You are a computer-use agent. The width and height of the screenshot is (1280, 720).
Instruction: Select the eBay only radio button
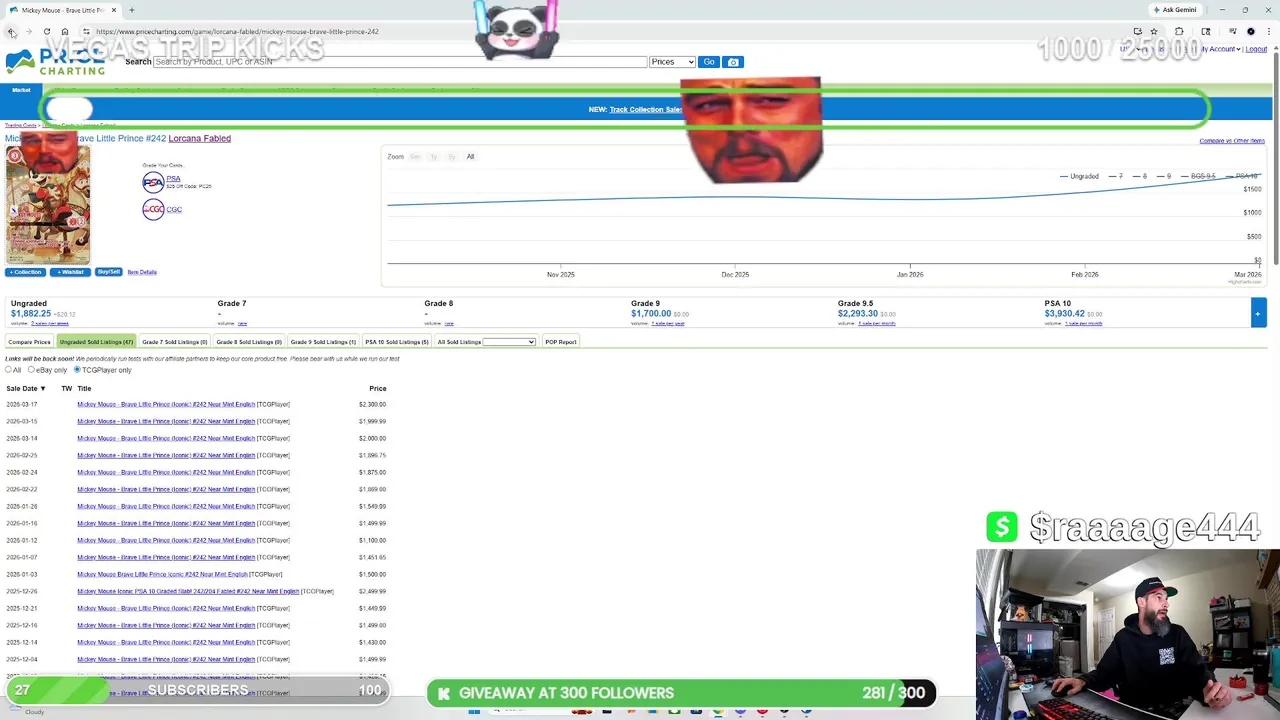31,370
